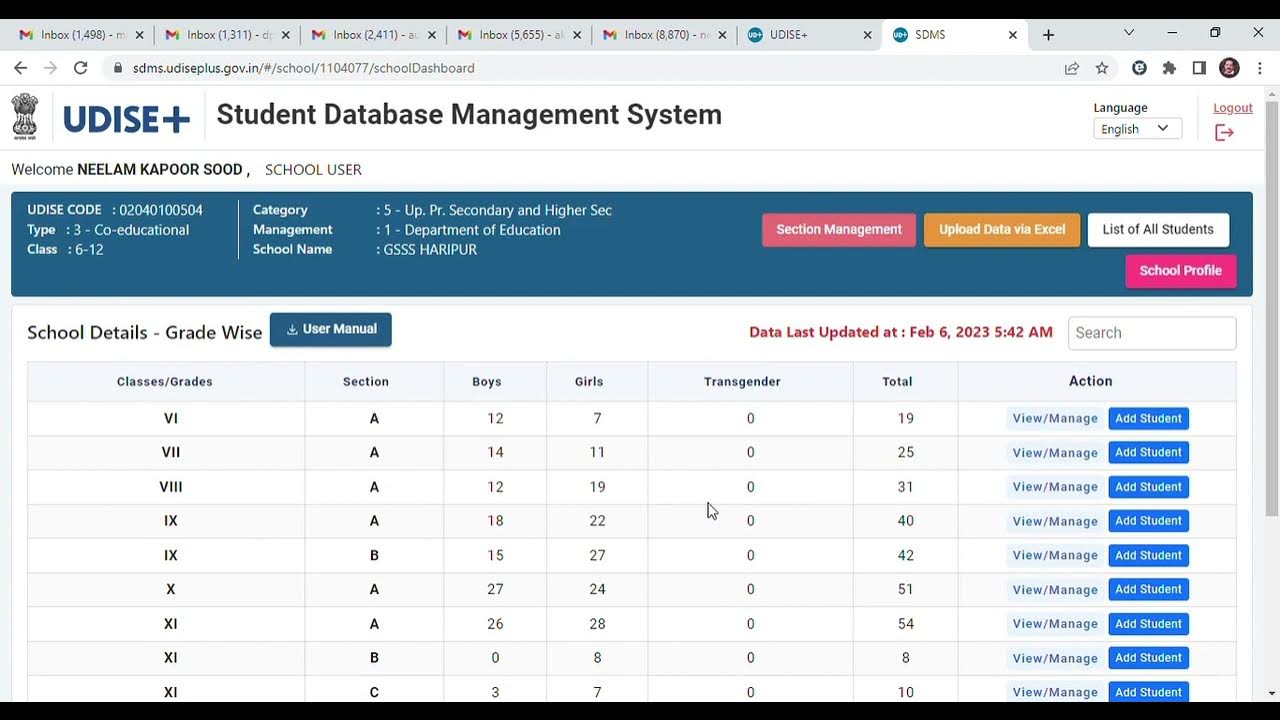The image size is (1280, 720).
Task: Toggle the browser side panel icon
Action: tap(1199, 68)
